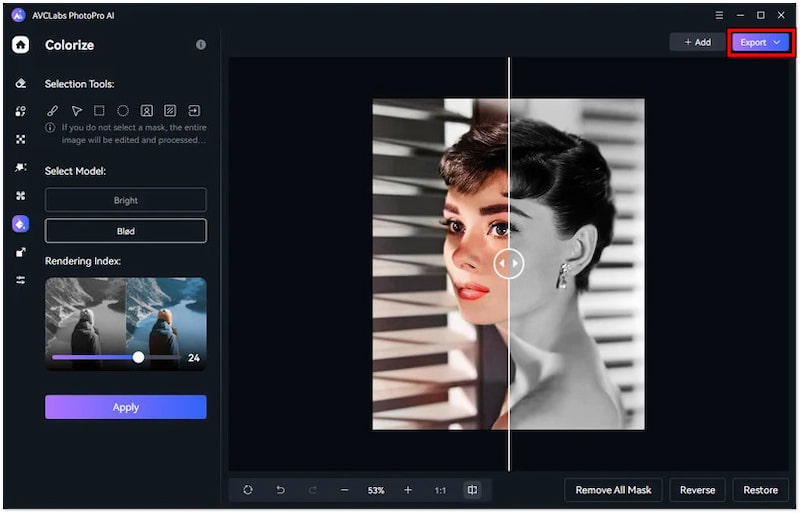
Task: Toggle the split compare view
Action: tap(472, 490)
